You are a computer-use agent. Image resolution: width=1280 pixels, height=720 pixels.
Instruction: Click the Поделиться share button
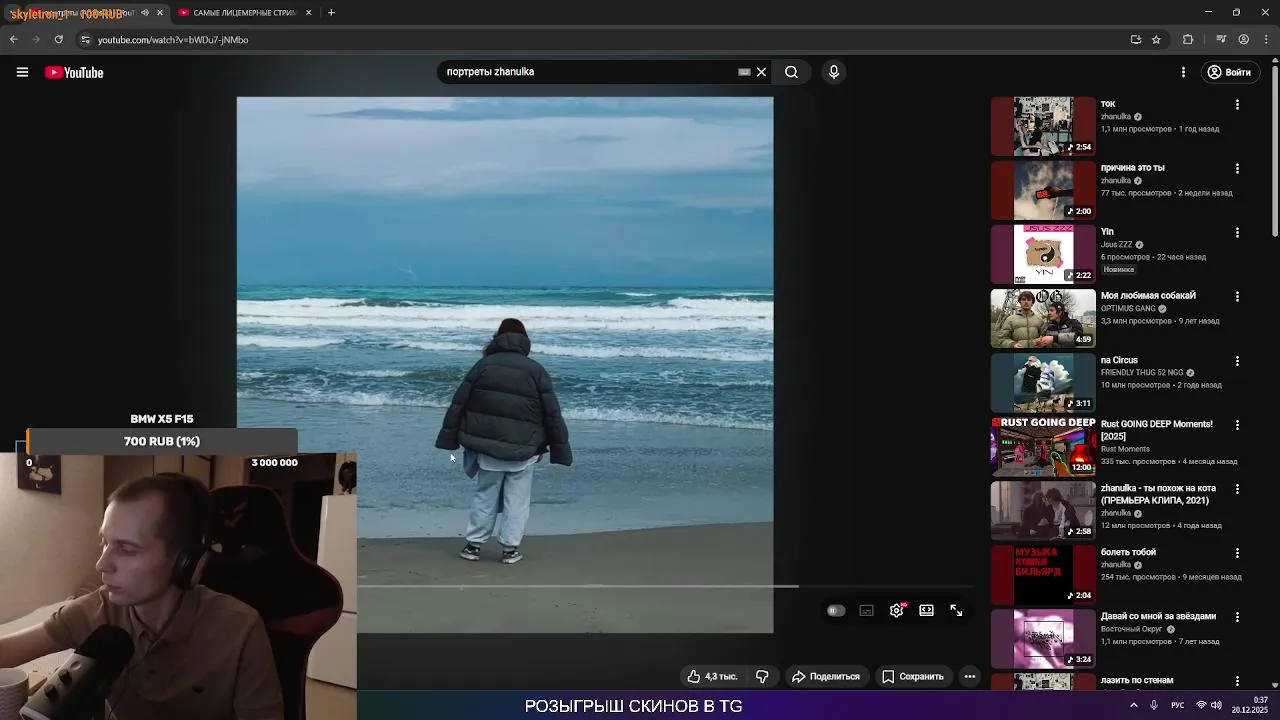coord(826,677)
